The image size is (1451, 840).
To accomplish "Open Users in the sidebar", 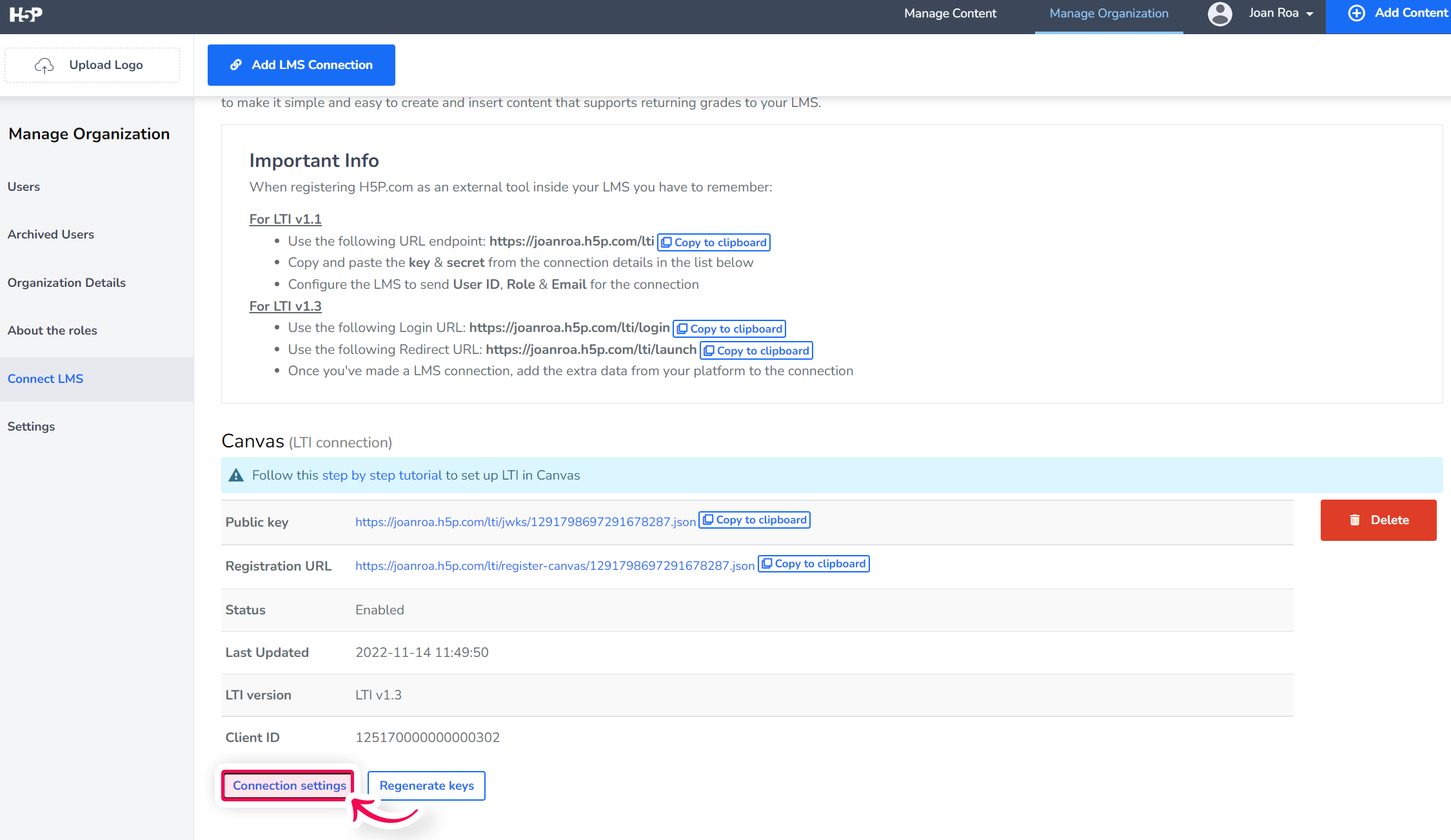I will pos(24,187).
